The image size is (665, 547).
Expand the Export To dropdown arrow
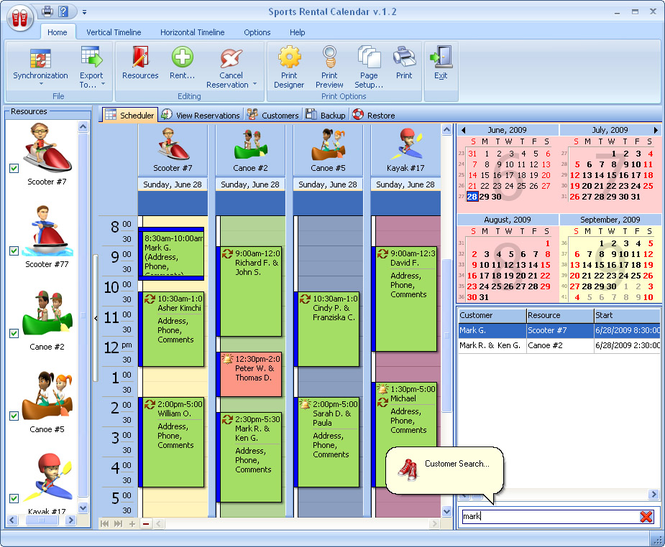103,84
